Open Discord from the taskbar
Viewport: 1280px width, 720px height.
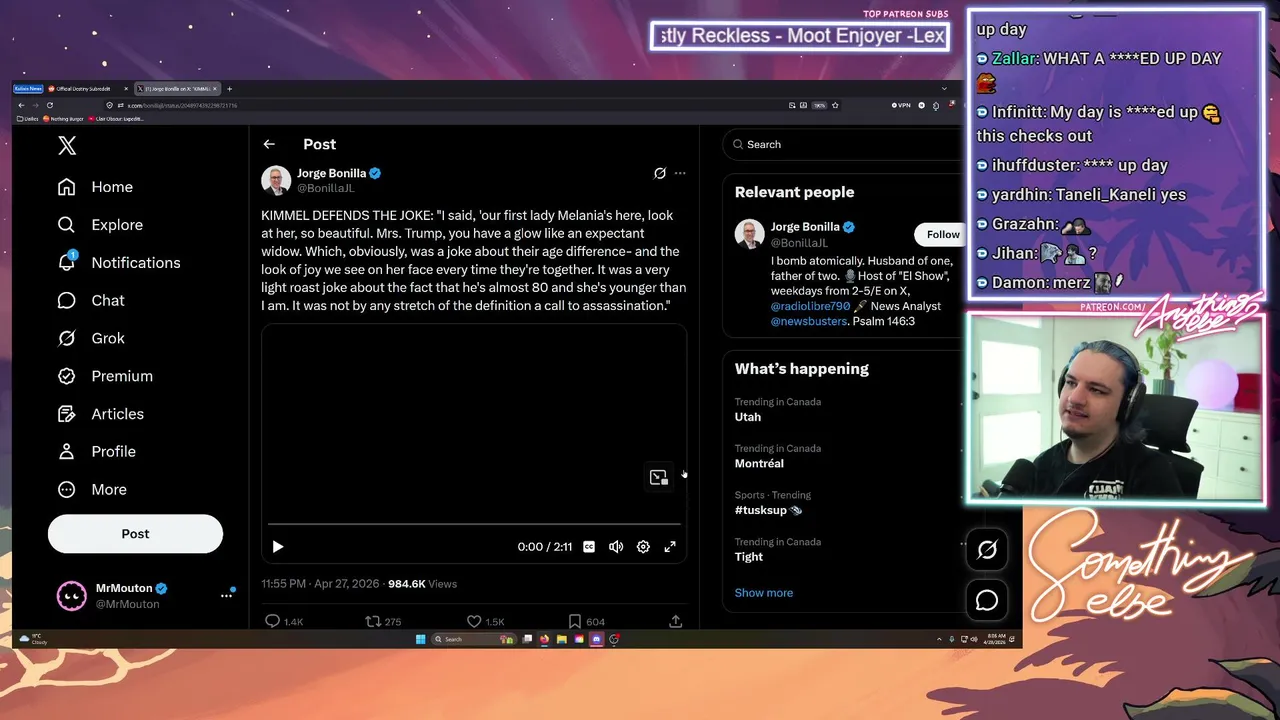pyautogui.click(x=597, y=639)
